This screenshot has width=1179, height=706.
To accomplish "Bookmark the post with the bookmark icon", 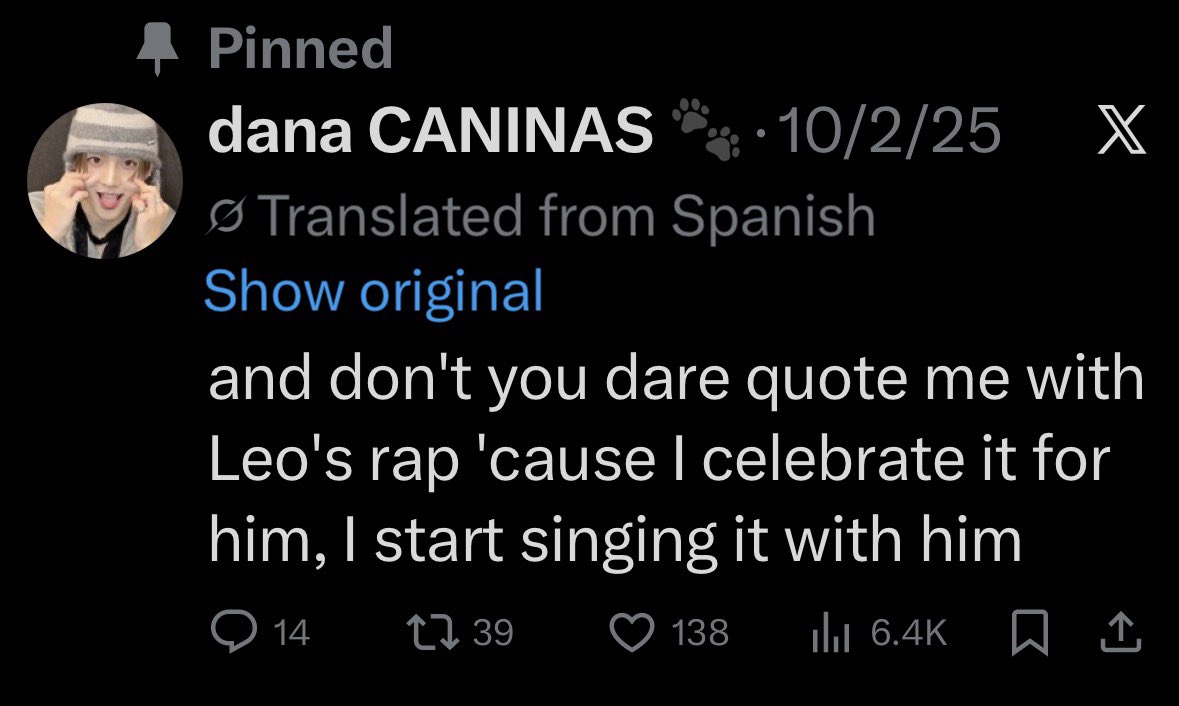I will tap(1029, 632).
